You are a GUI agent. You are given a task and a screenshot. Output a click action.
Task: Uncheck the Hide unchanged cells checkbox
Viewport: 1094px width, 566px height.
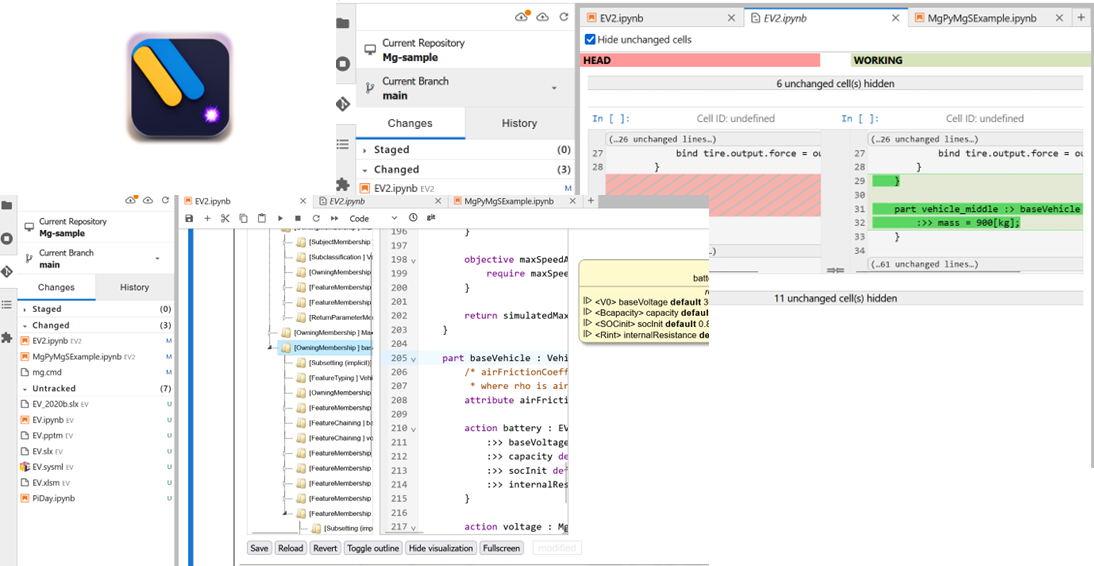[x=590, y=40]
